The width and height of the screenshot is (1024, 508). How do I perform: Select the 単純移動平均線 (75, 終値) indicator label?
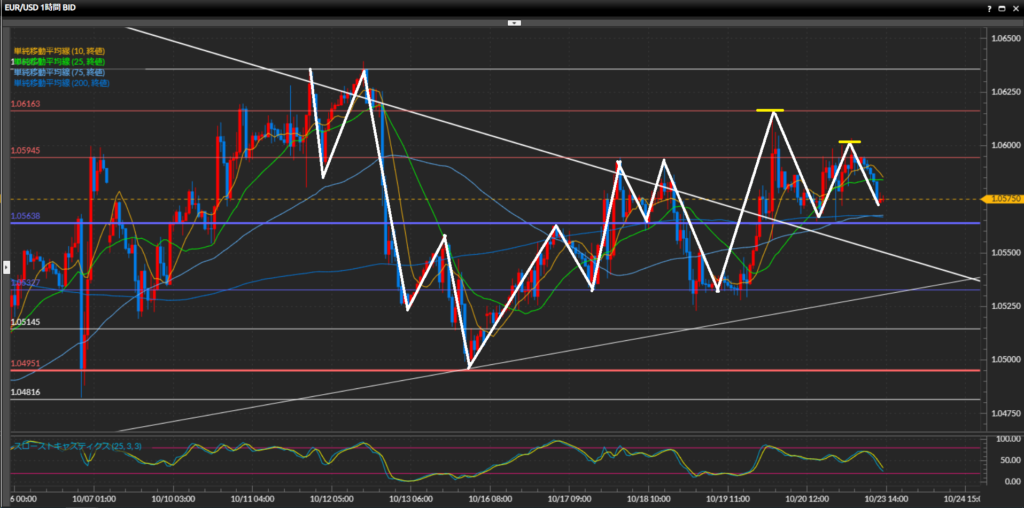coord(60,73)
